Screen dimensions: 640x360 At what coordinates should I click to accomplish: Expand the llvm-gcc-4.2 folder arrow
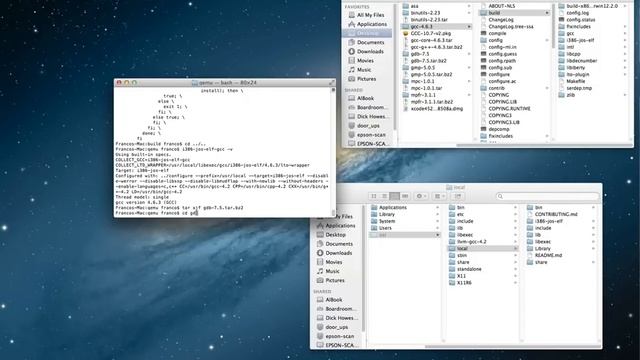click(515, 242)
